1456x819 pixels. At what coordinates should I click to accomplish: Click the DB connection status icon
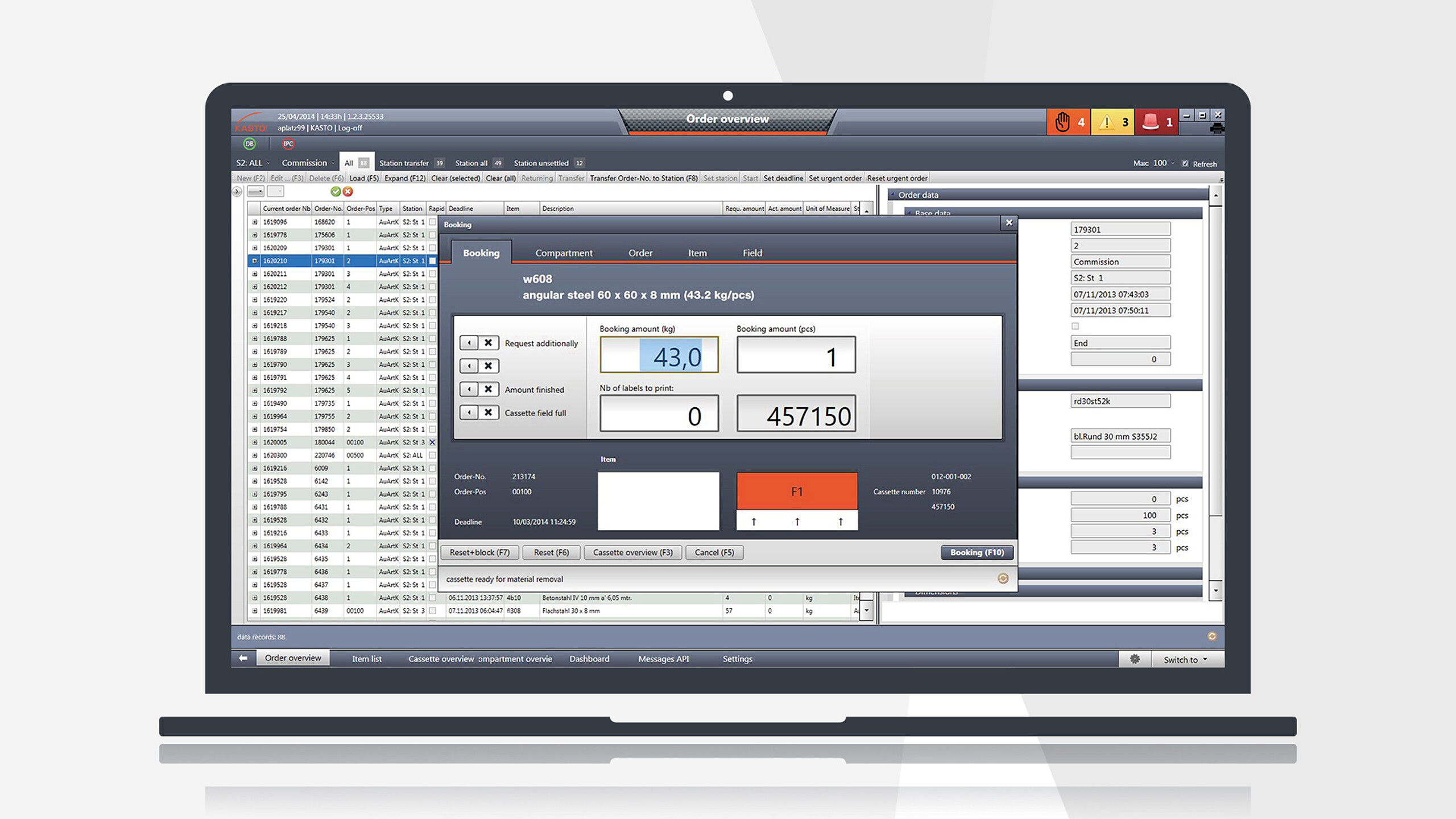tap(249, 144)
